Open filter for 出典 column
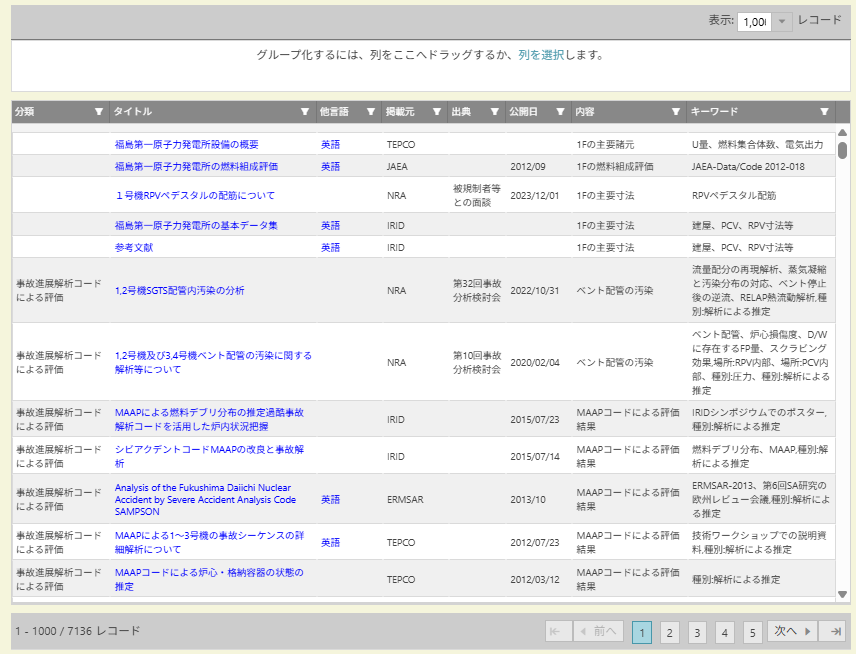The width and height of the screenshot is (856, 654). tap(495, 111)
